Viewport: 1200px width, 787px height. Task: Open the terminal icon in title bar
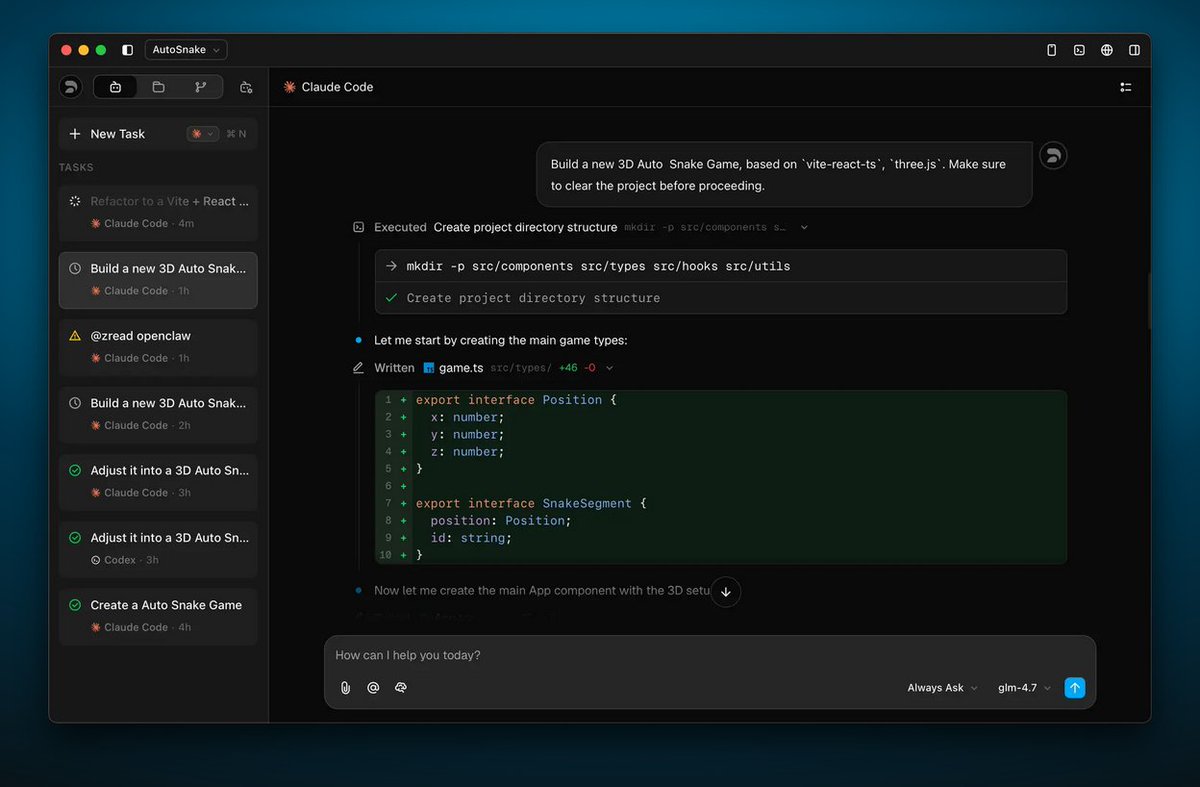click(1079, 50)
